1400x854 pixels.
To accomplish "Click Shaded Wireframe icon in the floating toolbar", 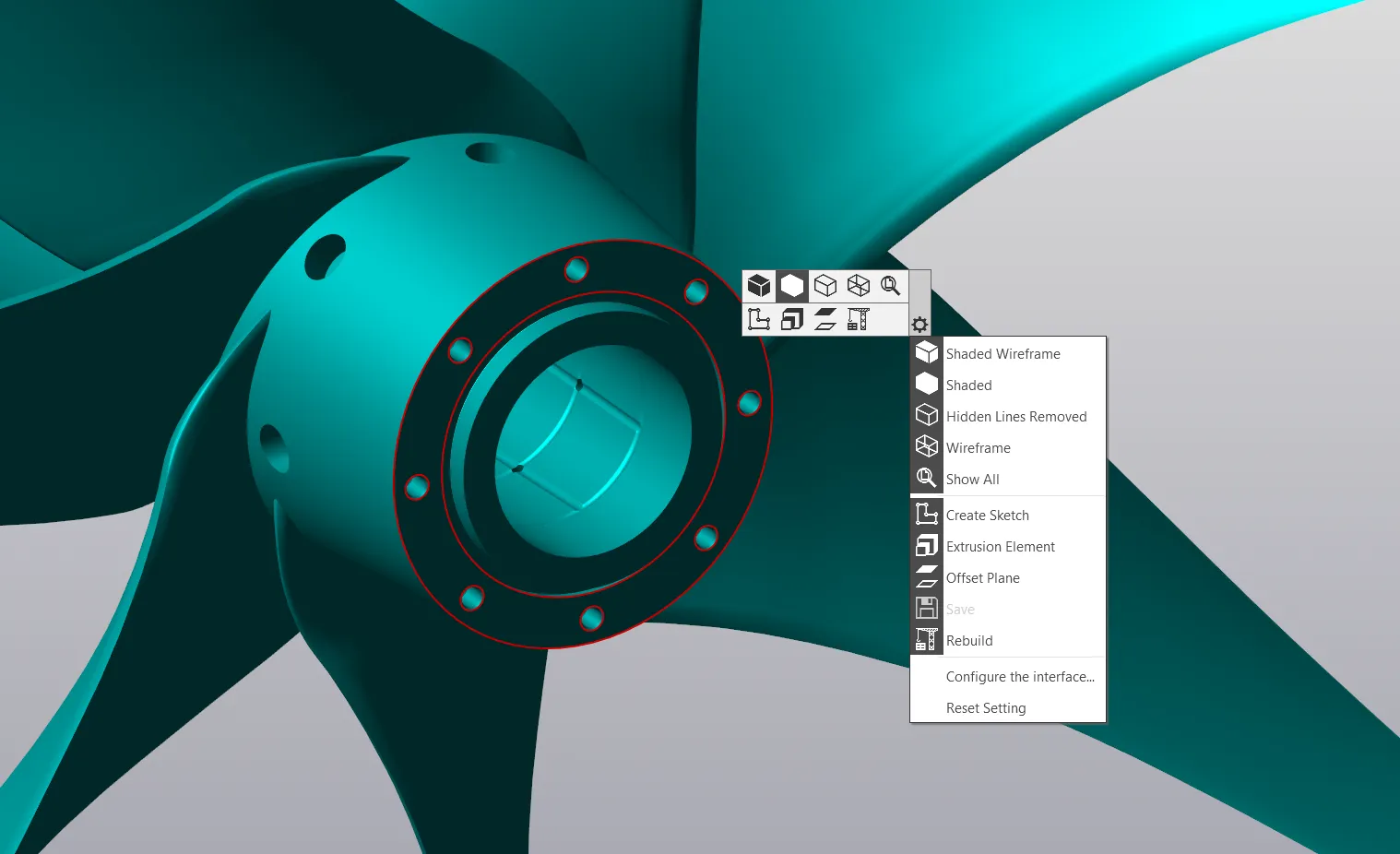I will (x=759, y=286).
